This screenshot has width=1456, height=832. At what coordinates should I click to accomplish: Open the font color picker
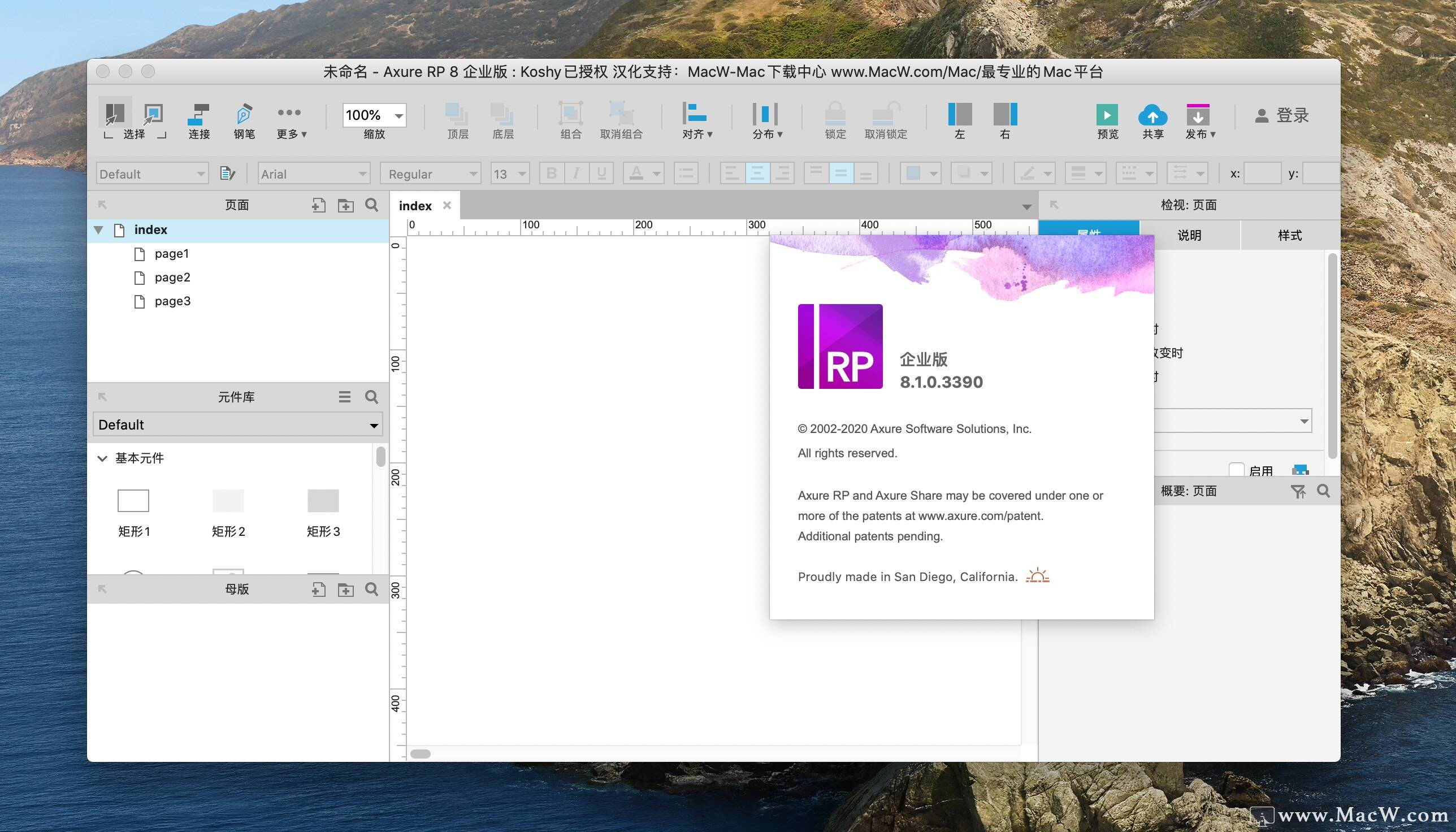coord(643,173)
